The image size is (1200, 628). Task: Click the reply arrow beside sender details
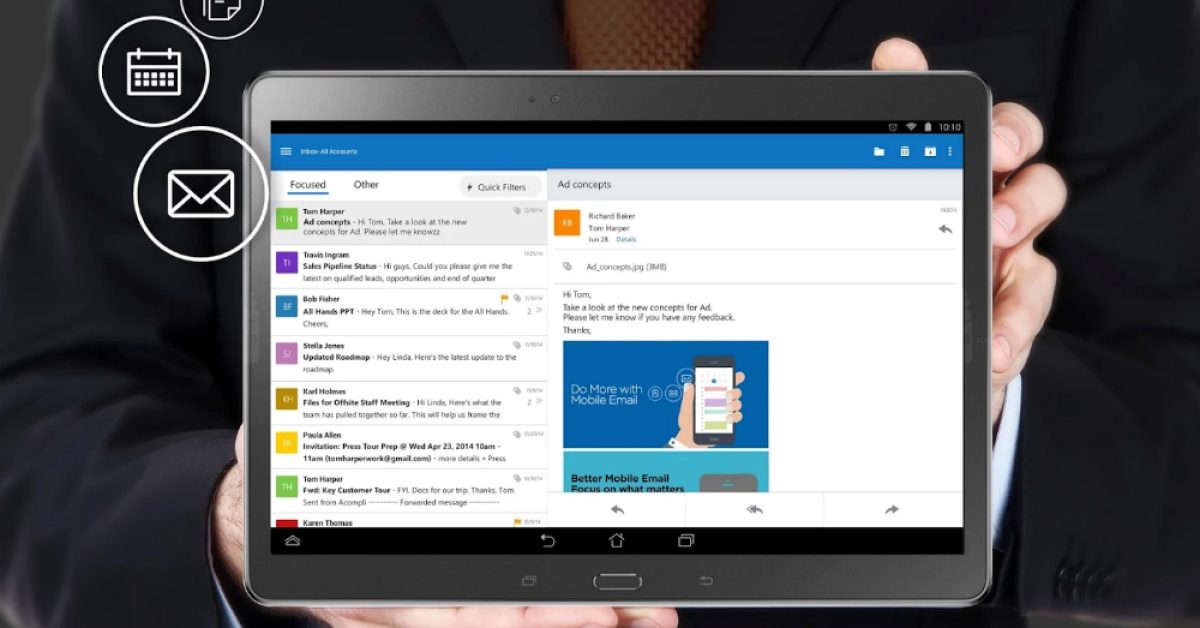pos(945,229)
